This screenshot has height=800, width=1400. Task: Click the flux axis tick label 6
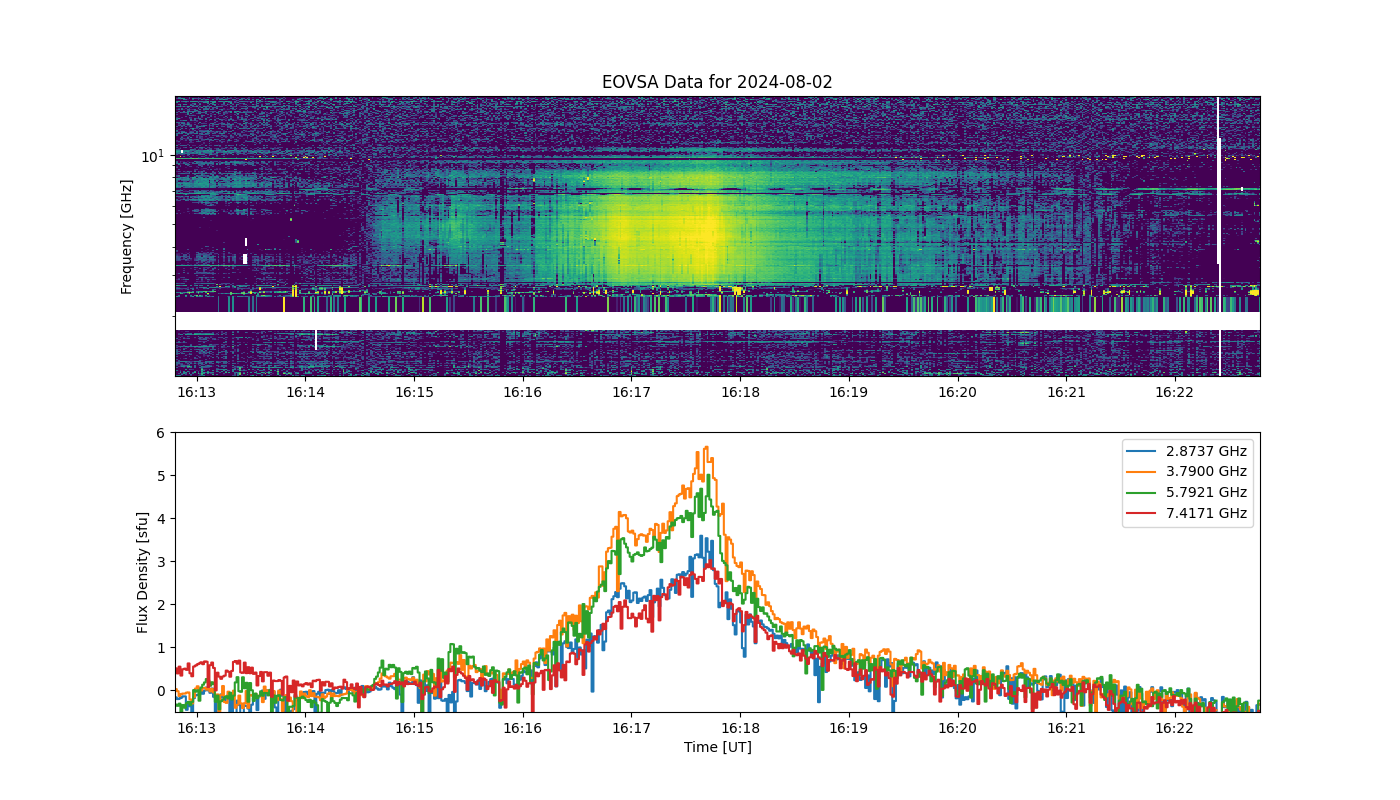pos(160,433)
